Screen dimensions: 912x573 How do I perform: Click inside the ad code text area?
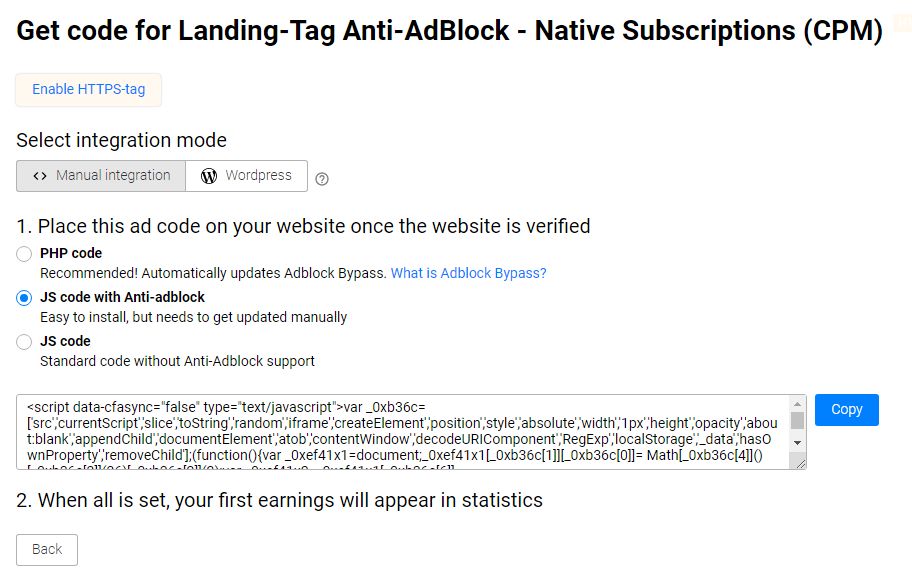tap(400, 432)
